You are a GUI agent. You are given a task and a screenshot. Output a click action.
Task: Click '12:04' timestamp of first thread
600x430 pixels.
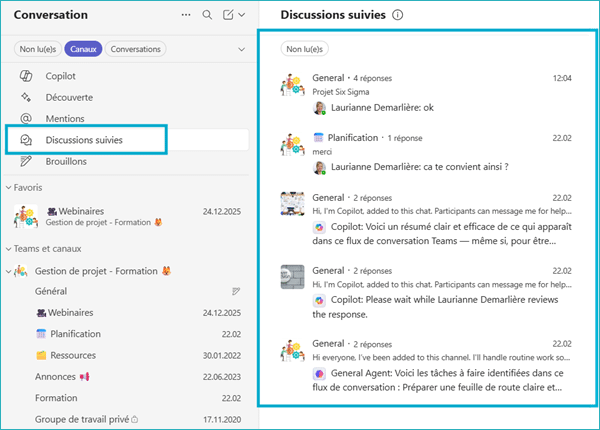[x=562, y=78]
